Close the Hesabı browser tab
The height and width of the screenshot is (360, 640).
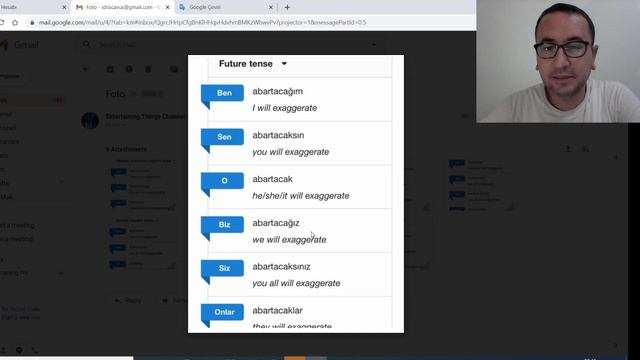[x=64, y=7]
